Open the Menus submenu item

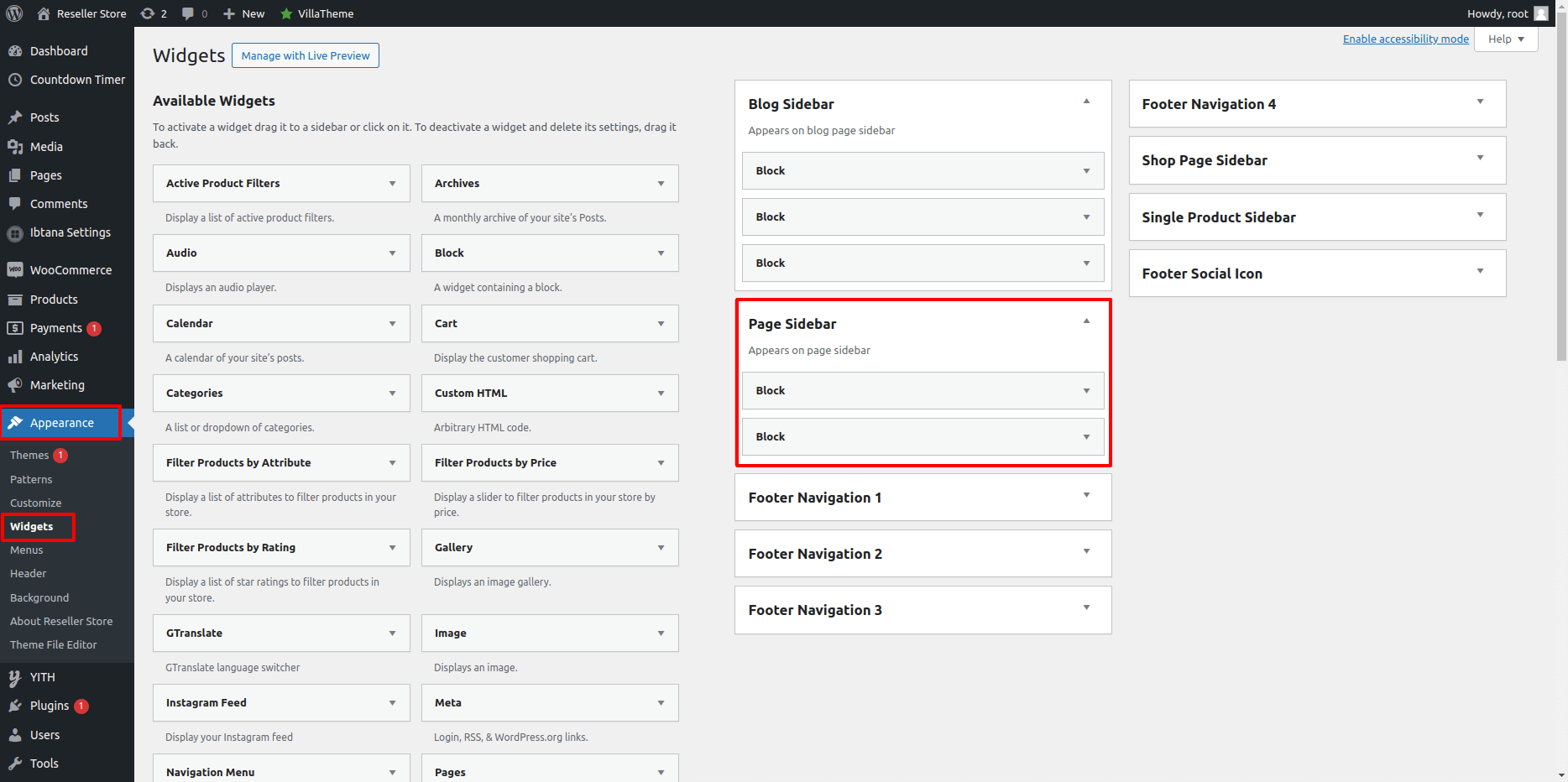(x=27, y=550)
